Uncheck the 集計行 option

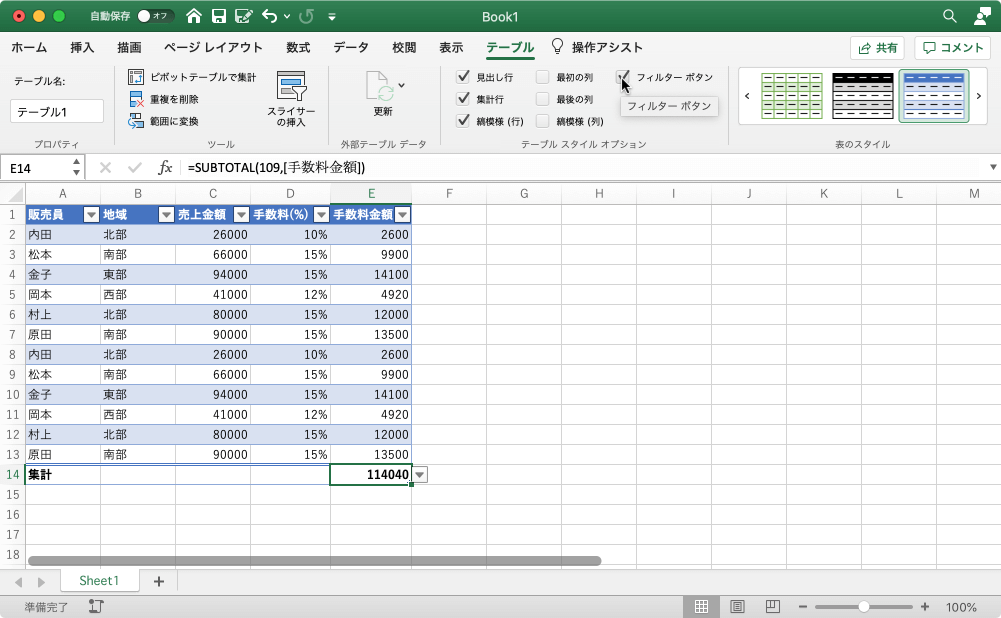click(463, 97)
